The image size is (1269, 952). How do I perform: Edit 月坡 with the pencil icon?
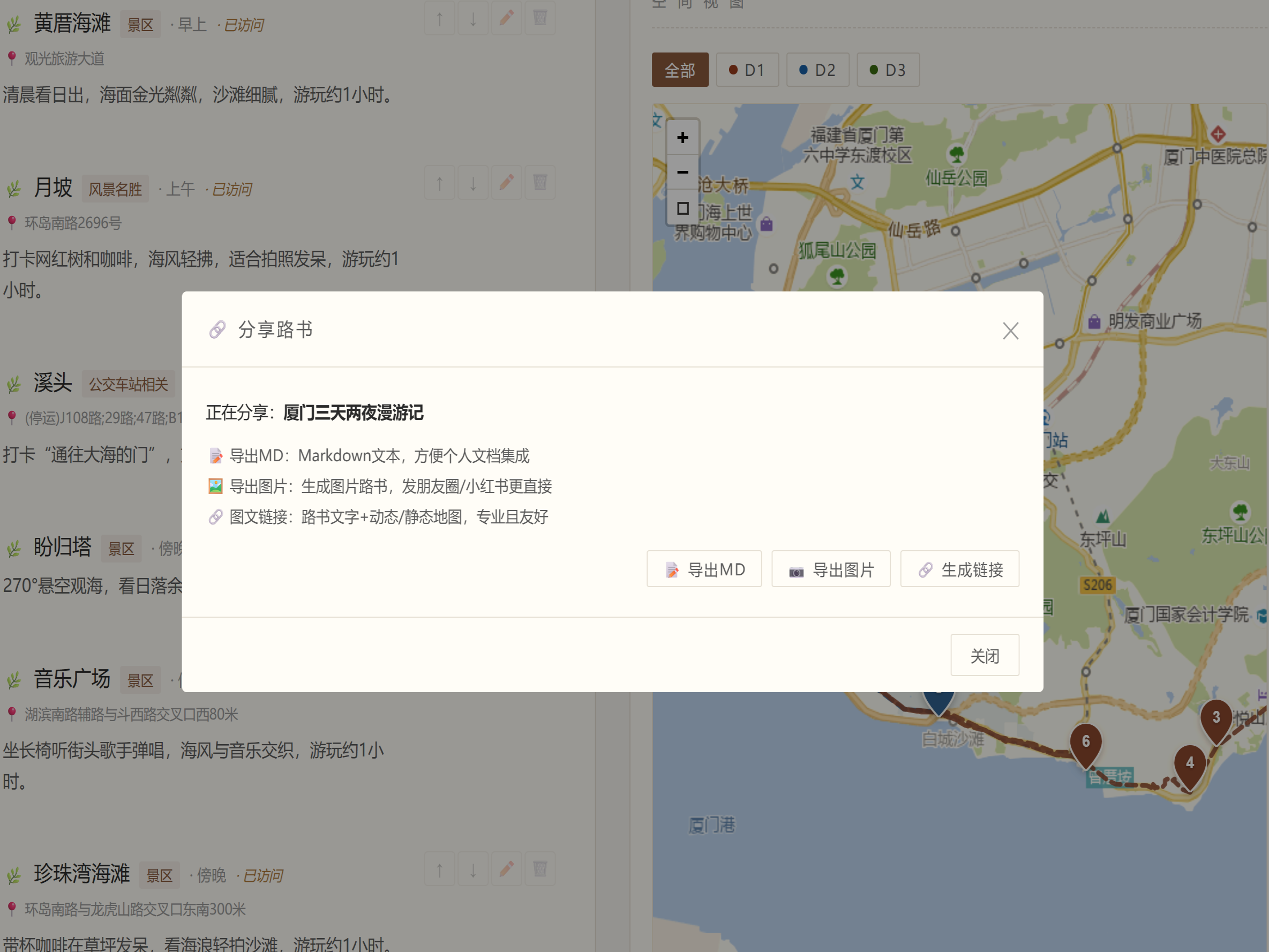pyautogui.click(x=506, y=183)
